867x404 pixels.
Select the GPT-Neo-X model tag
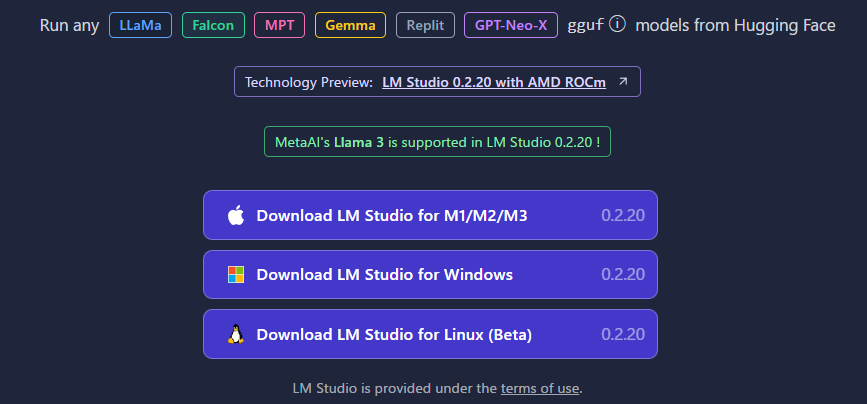(x=511, y=25)
